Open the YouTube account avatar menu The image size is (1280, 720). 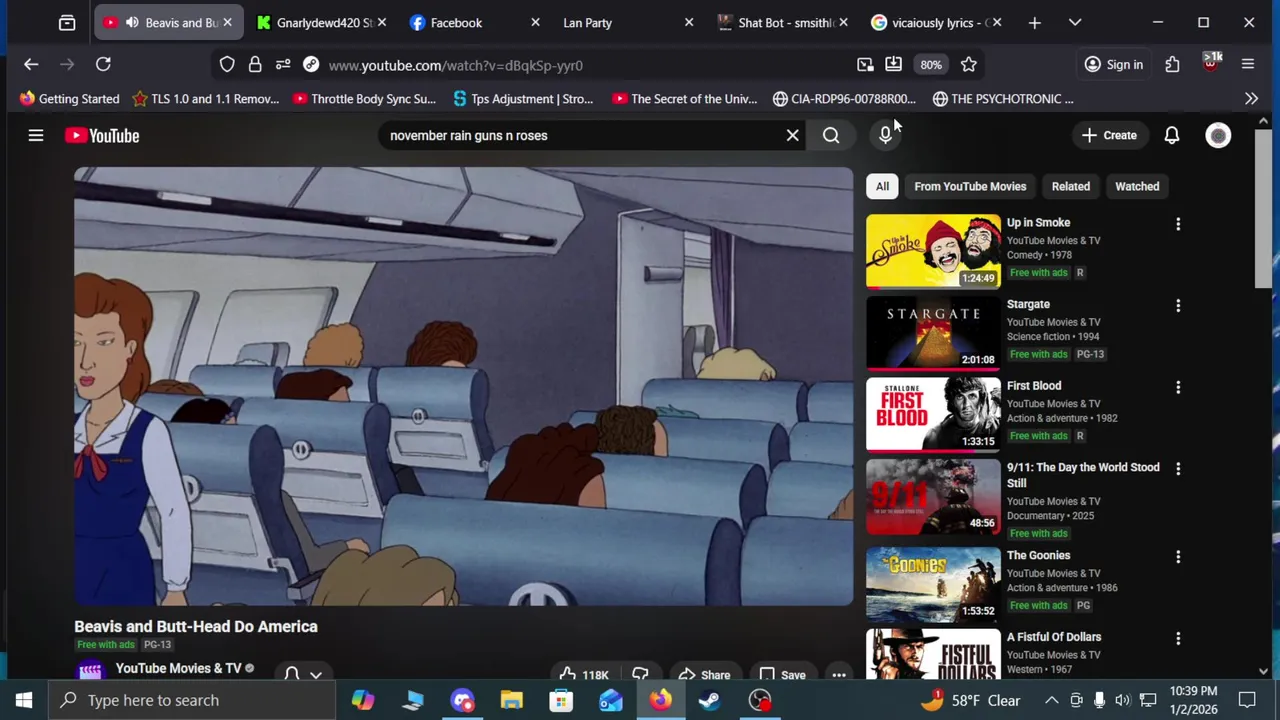tap(1218, 135)
